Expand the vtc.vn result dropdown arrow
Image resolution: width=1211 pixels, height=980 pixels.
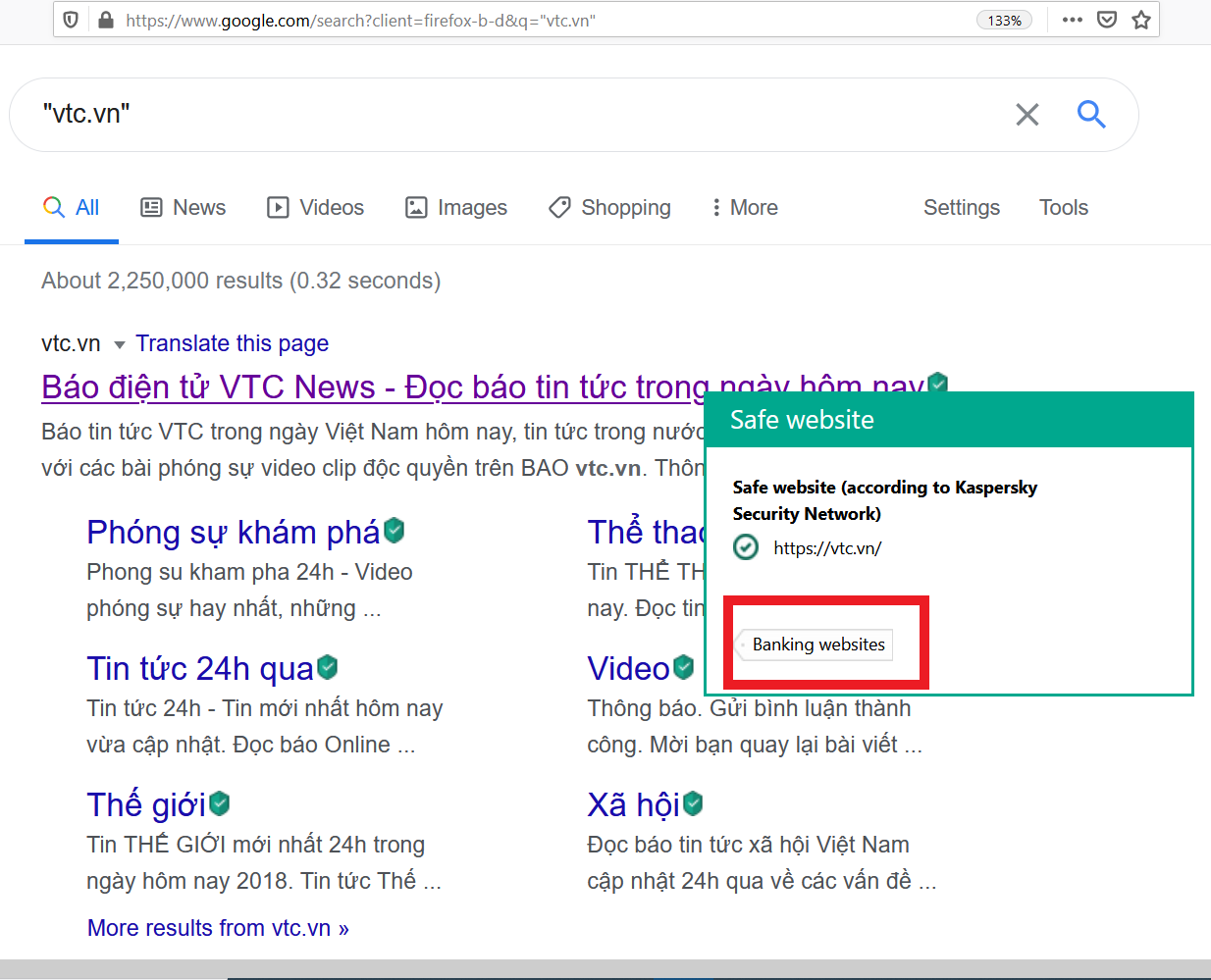(x=120, y=344)
